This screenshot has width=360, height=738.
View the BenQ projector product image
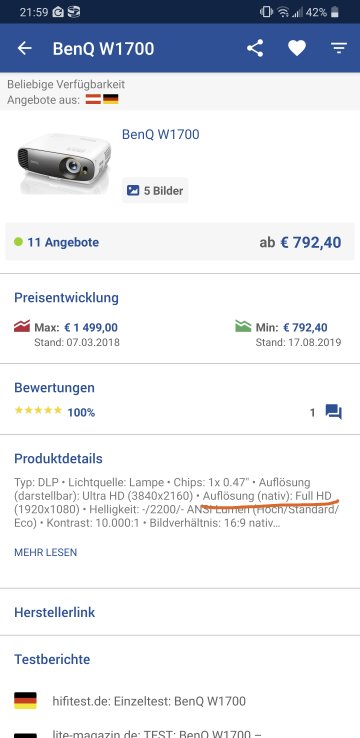tap(64, 163)
